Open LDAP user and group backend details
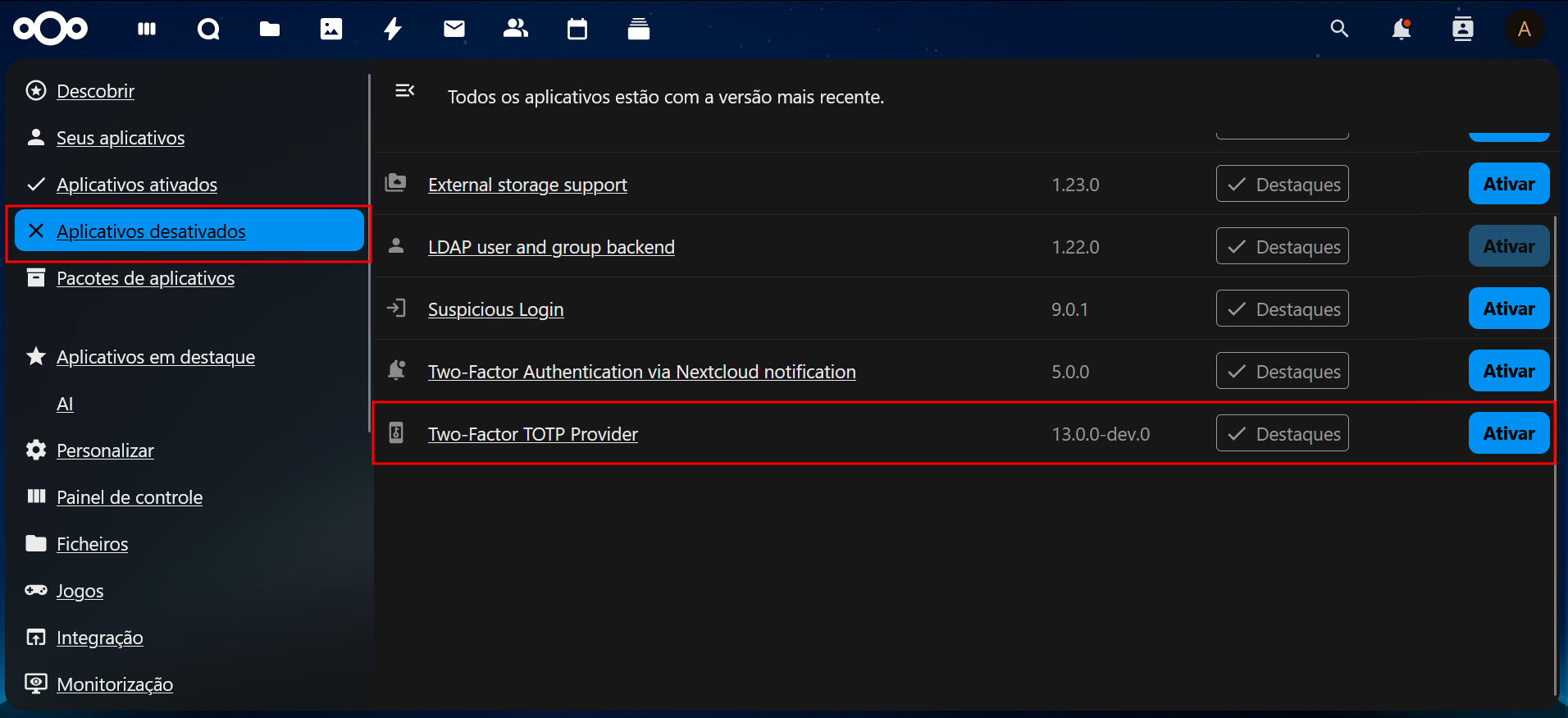 551,247
